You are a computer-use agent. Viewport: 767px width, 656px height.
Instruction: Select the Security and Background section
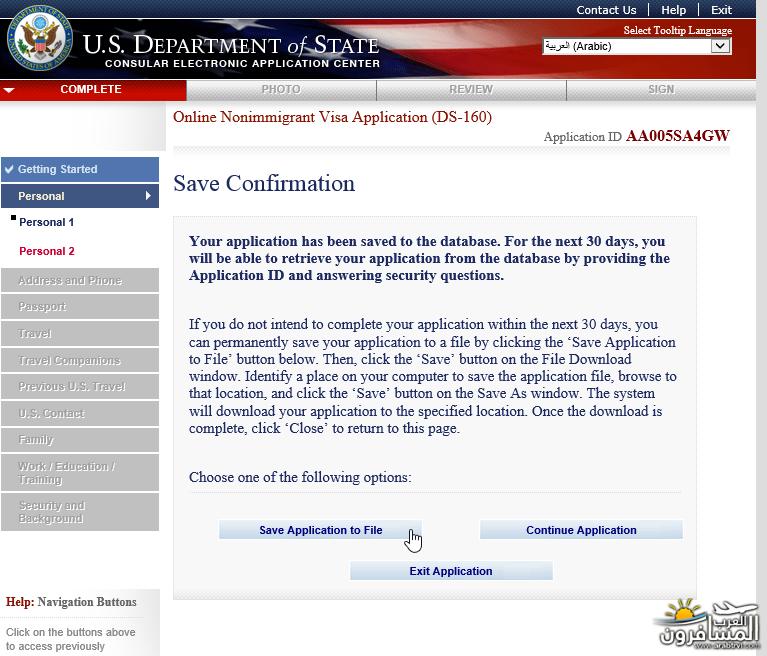tap(80, 512)
